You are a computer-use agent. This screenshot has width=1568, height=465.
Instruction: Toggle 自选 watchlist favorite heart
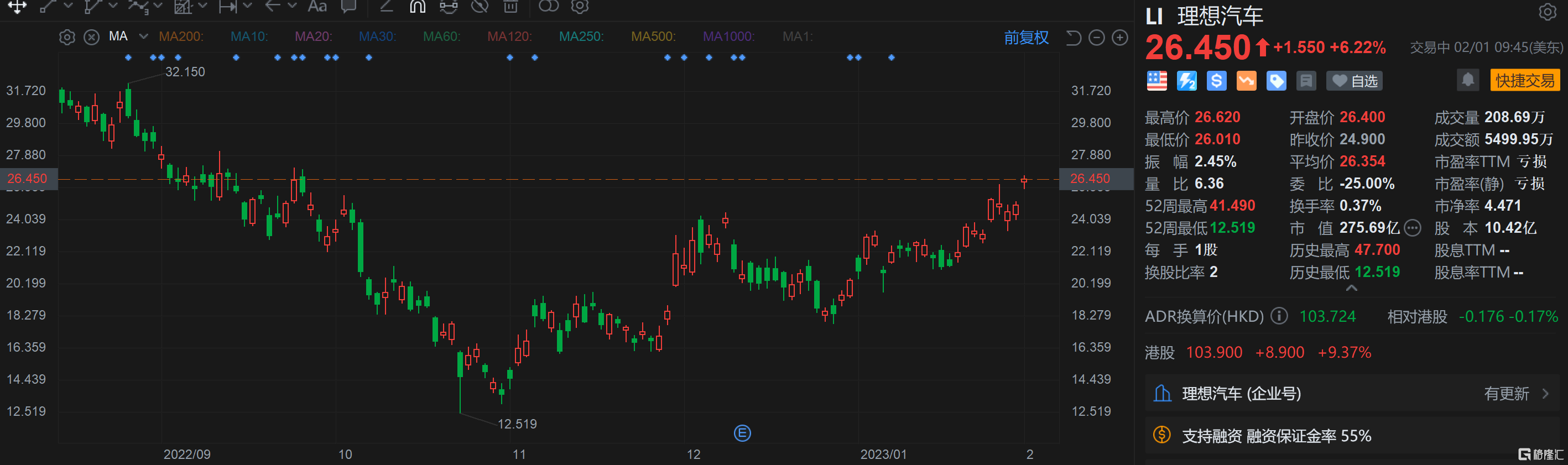tap(1355, 81)
